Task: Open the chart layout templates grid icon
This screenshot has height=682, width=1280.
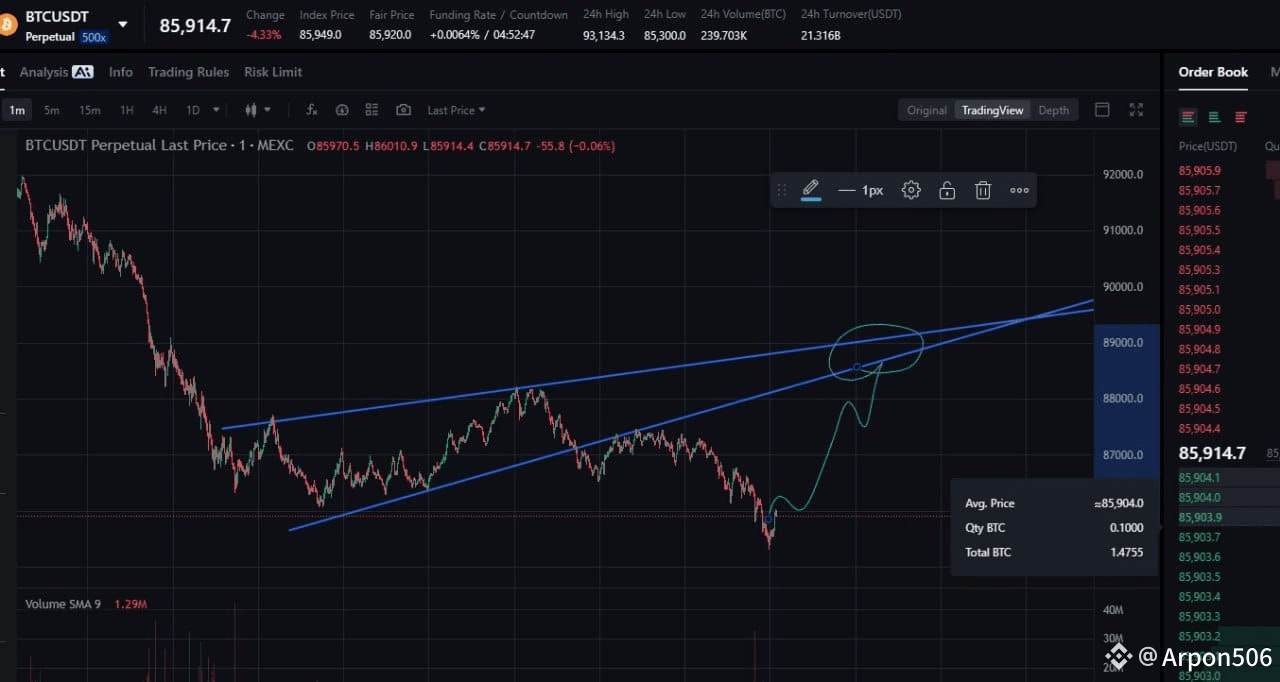Action: [x=372, y=110]
